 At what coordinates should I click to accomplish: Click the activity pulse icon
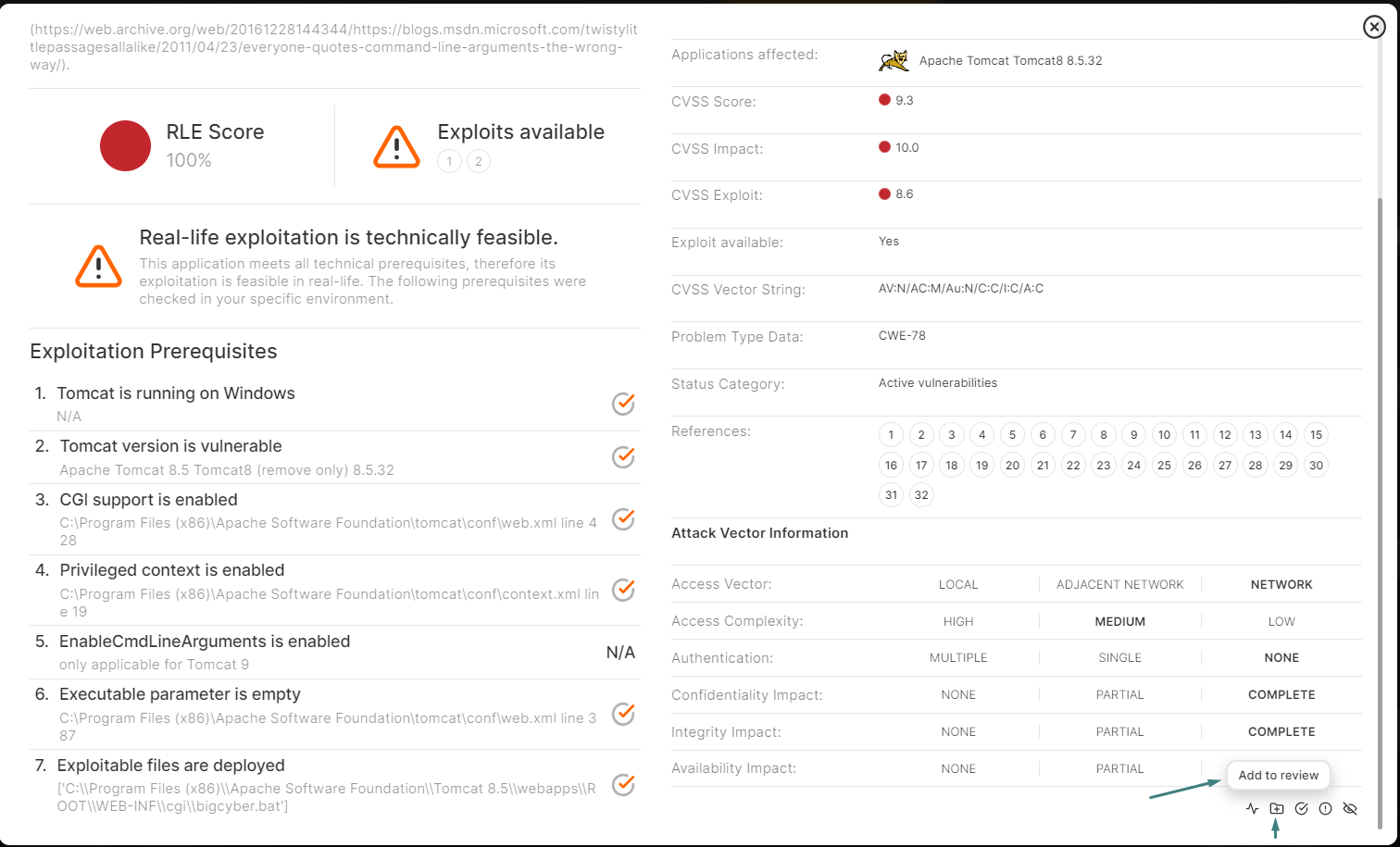[1253, 809]
